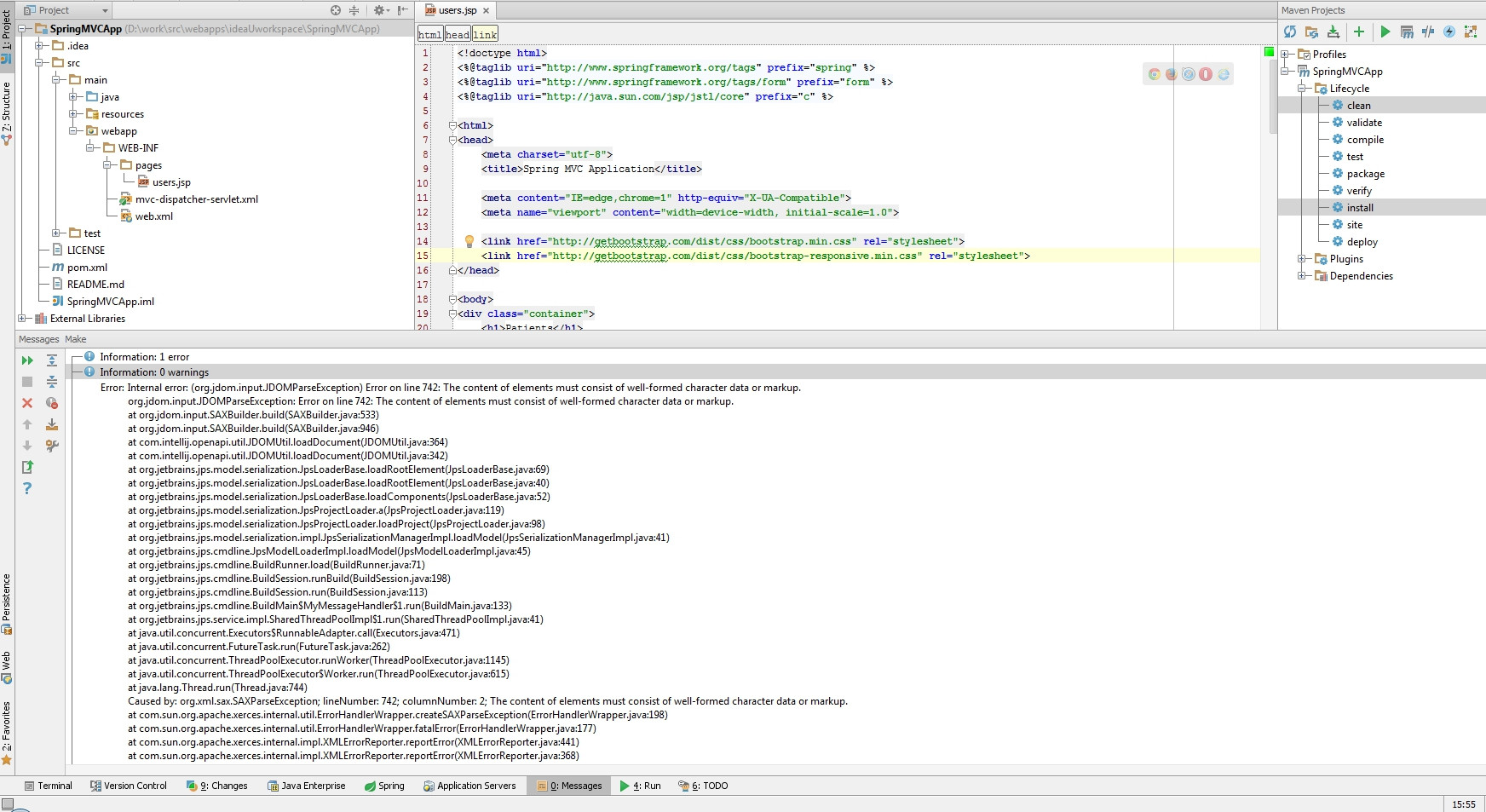Click the intention lightbulb on line 14
The image size is (1486, 812).
[x=469, y=241]
